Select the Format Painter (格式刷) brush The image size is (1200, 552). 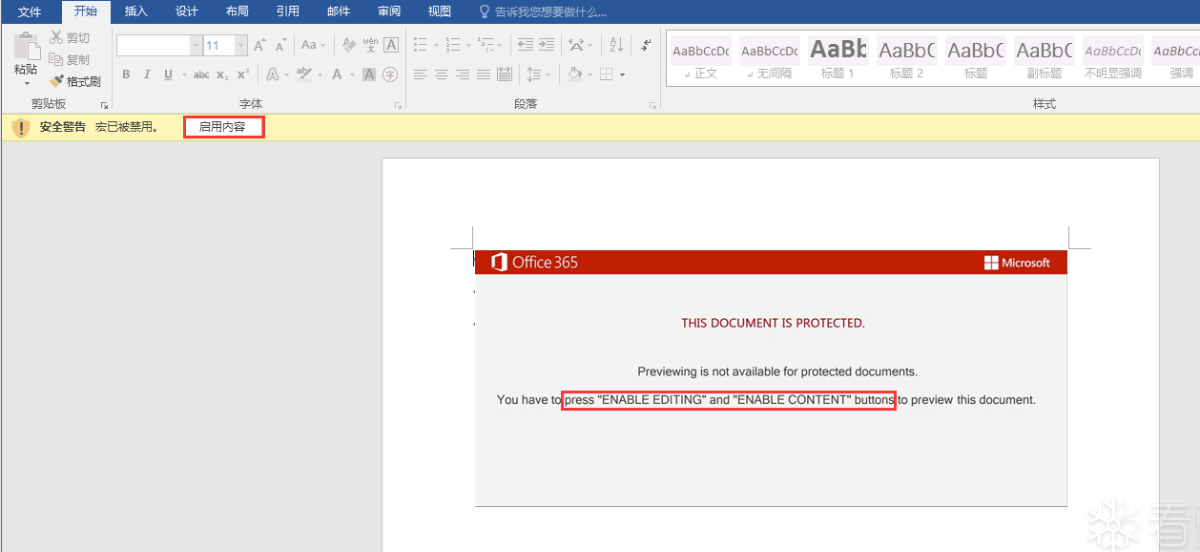[75, 81]
